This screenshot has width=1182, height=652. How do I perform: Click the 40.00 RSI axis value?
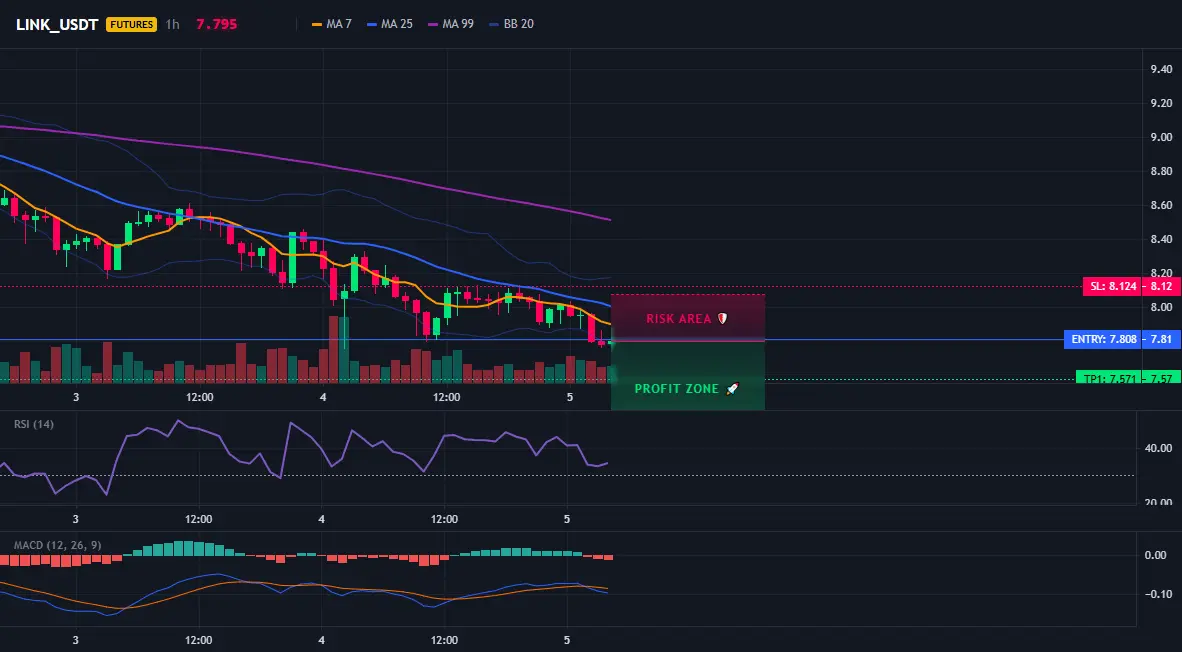(x=1159, y=448)
